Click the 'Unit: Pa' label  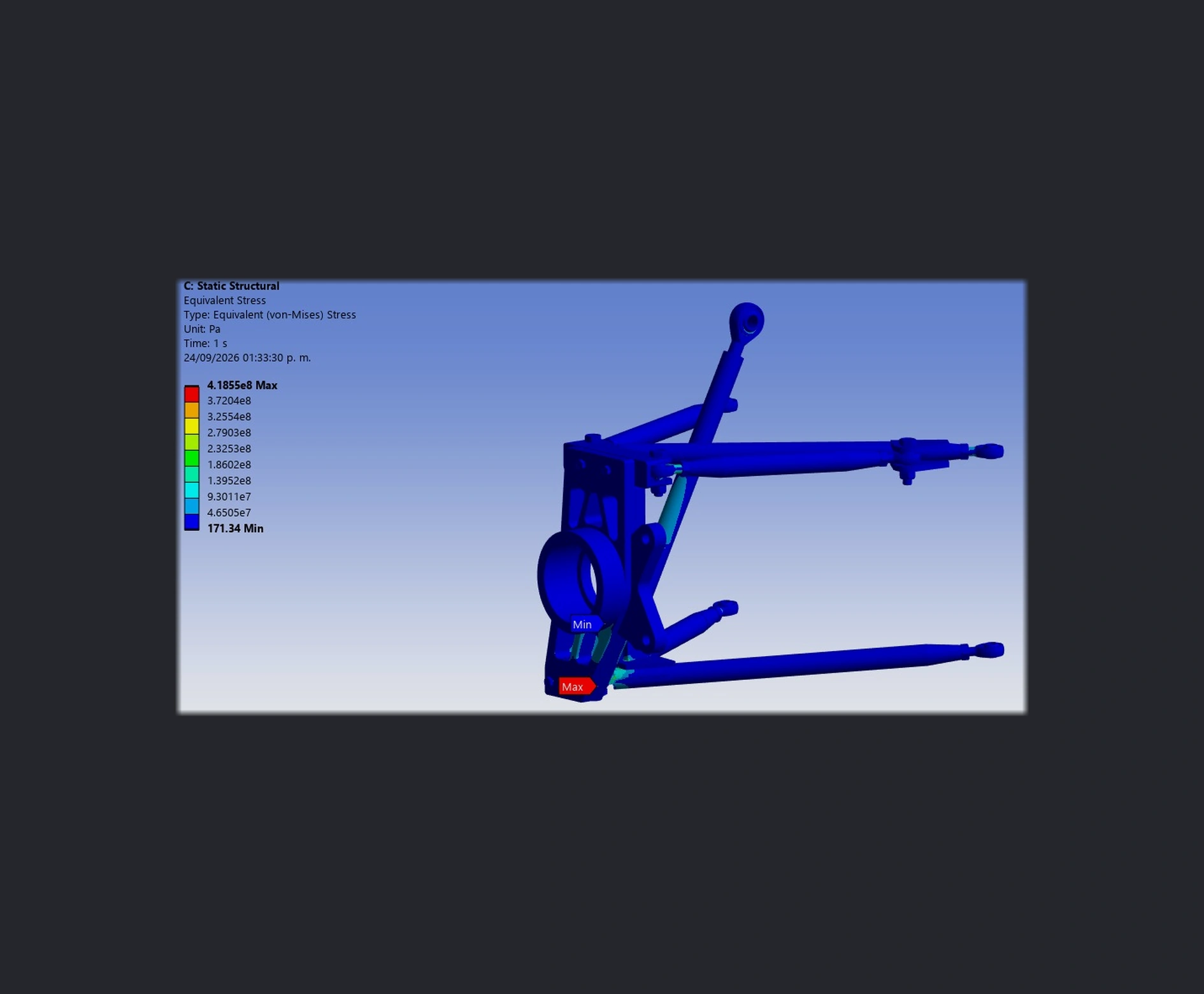click(x=202, y=329)
